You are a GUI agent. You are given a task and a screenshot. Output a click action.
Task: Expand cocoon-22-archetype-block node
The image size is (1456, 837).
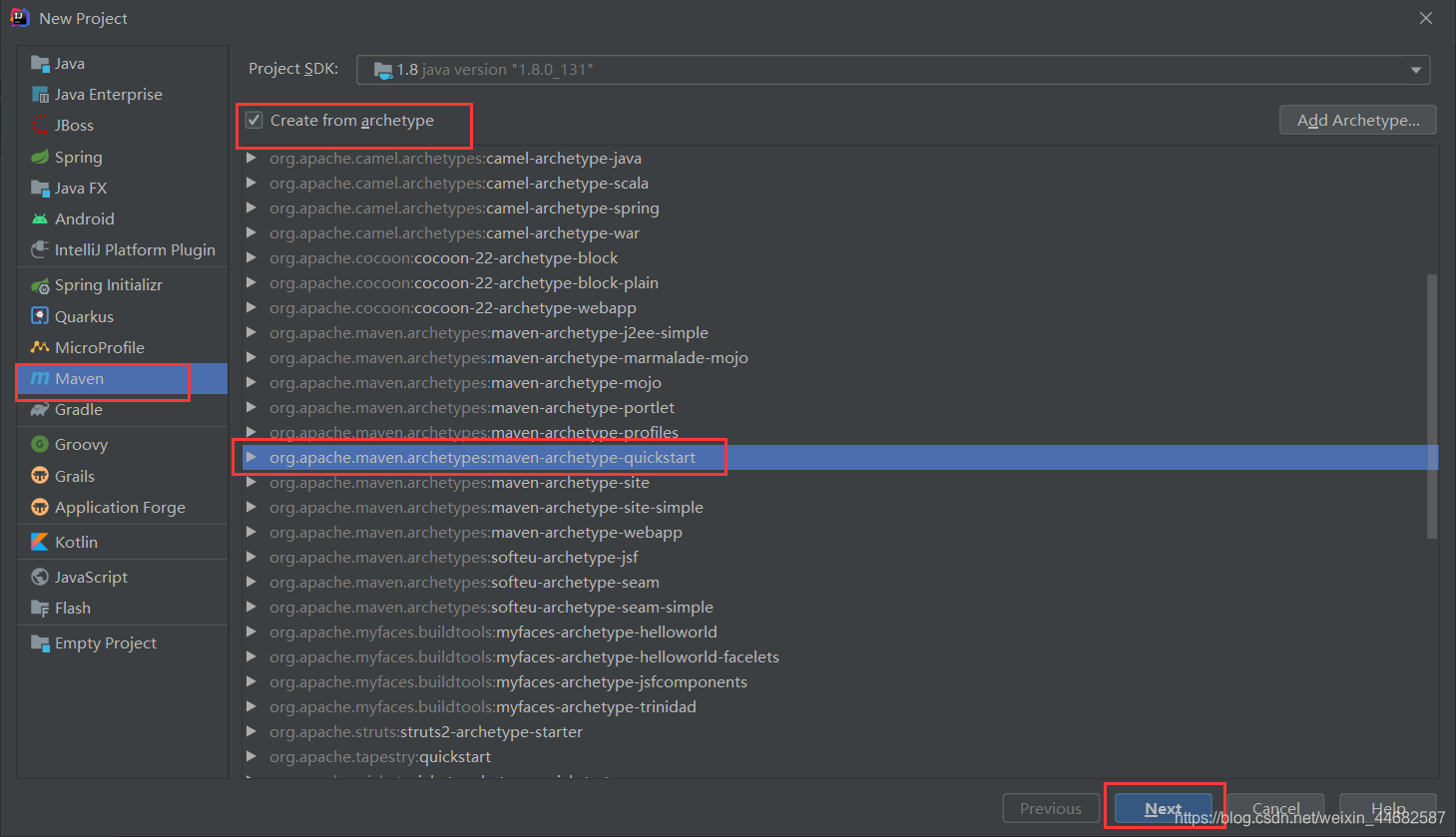pos(251,257)
